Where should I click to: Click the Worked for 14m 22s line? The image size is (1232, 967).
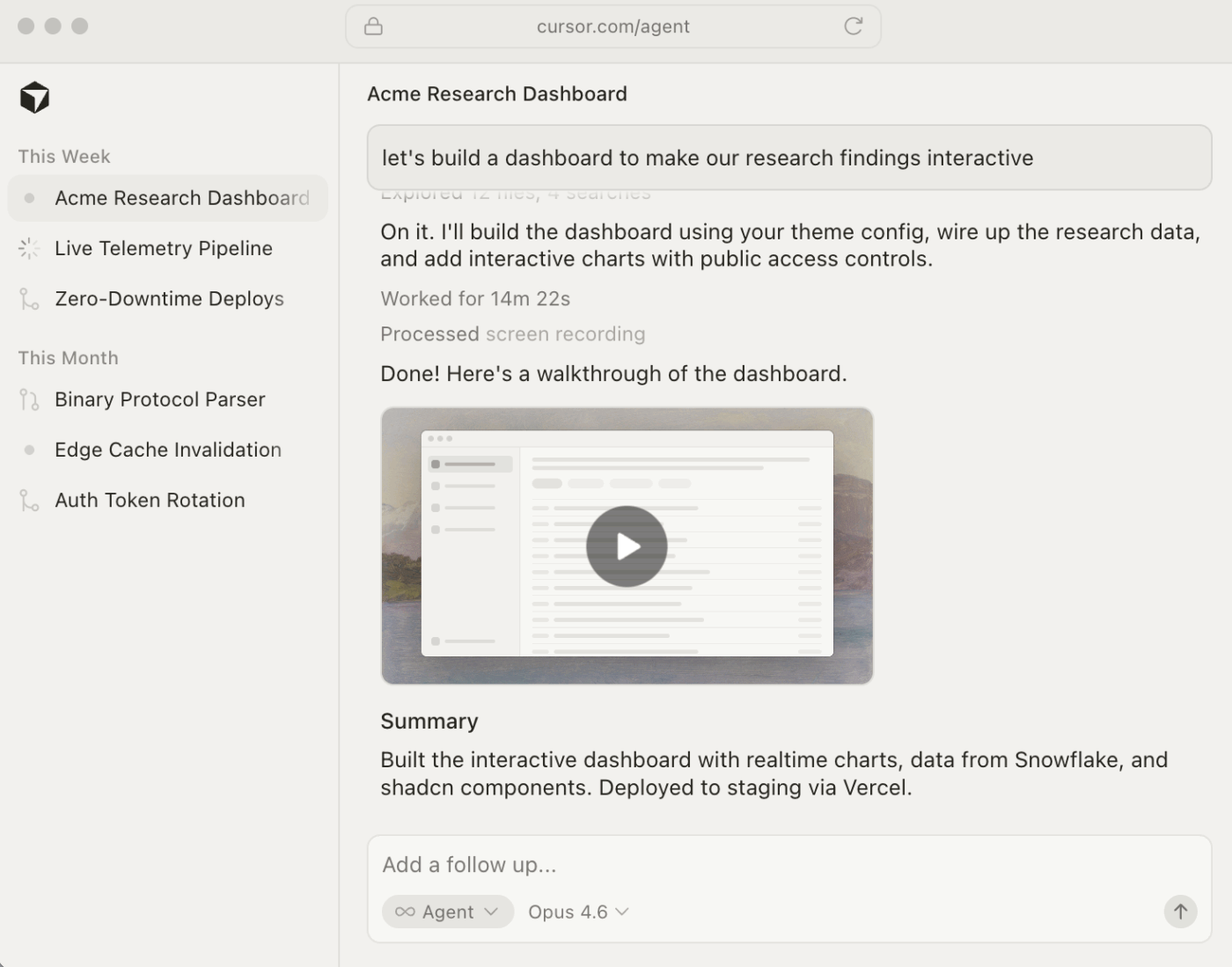click(x=475, y=299)
